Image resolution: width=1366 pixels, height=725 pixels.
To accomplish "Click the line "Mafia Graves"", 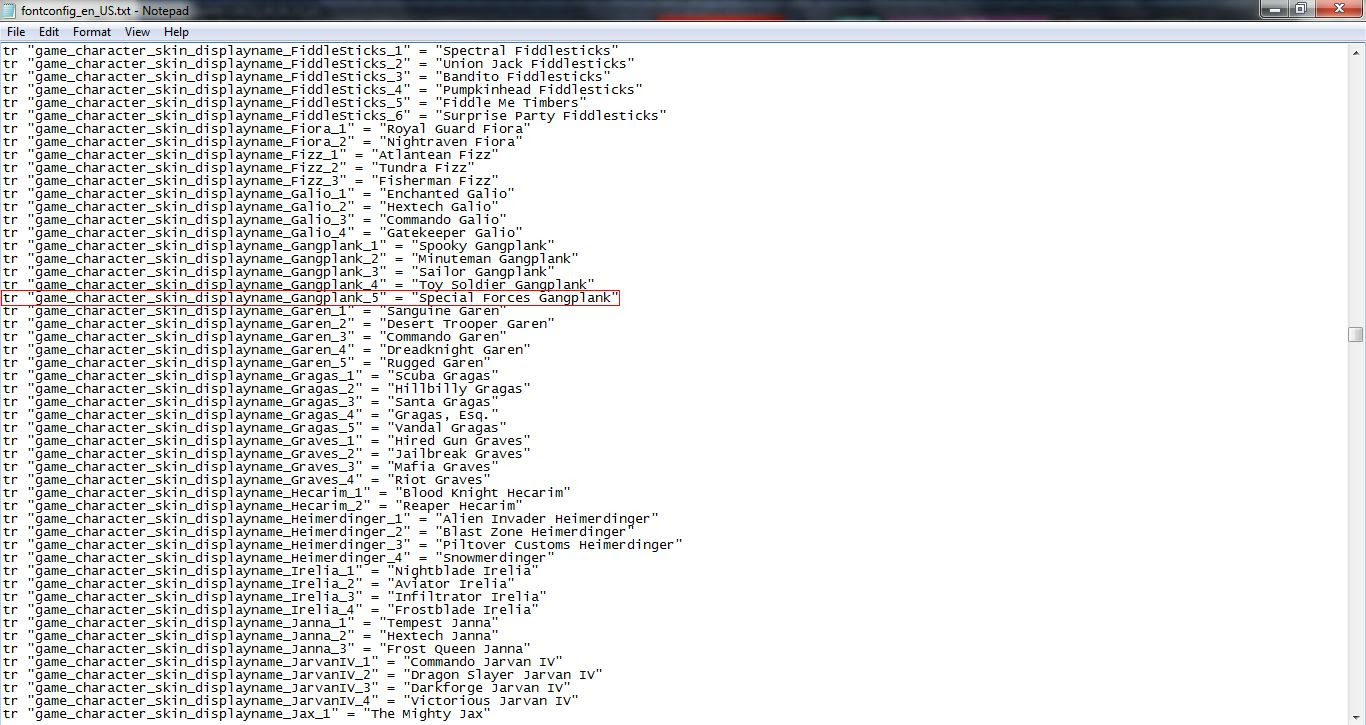I will point(251,466).
